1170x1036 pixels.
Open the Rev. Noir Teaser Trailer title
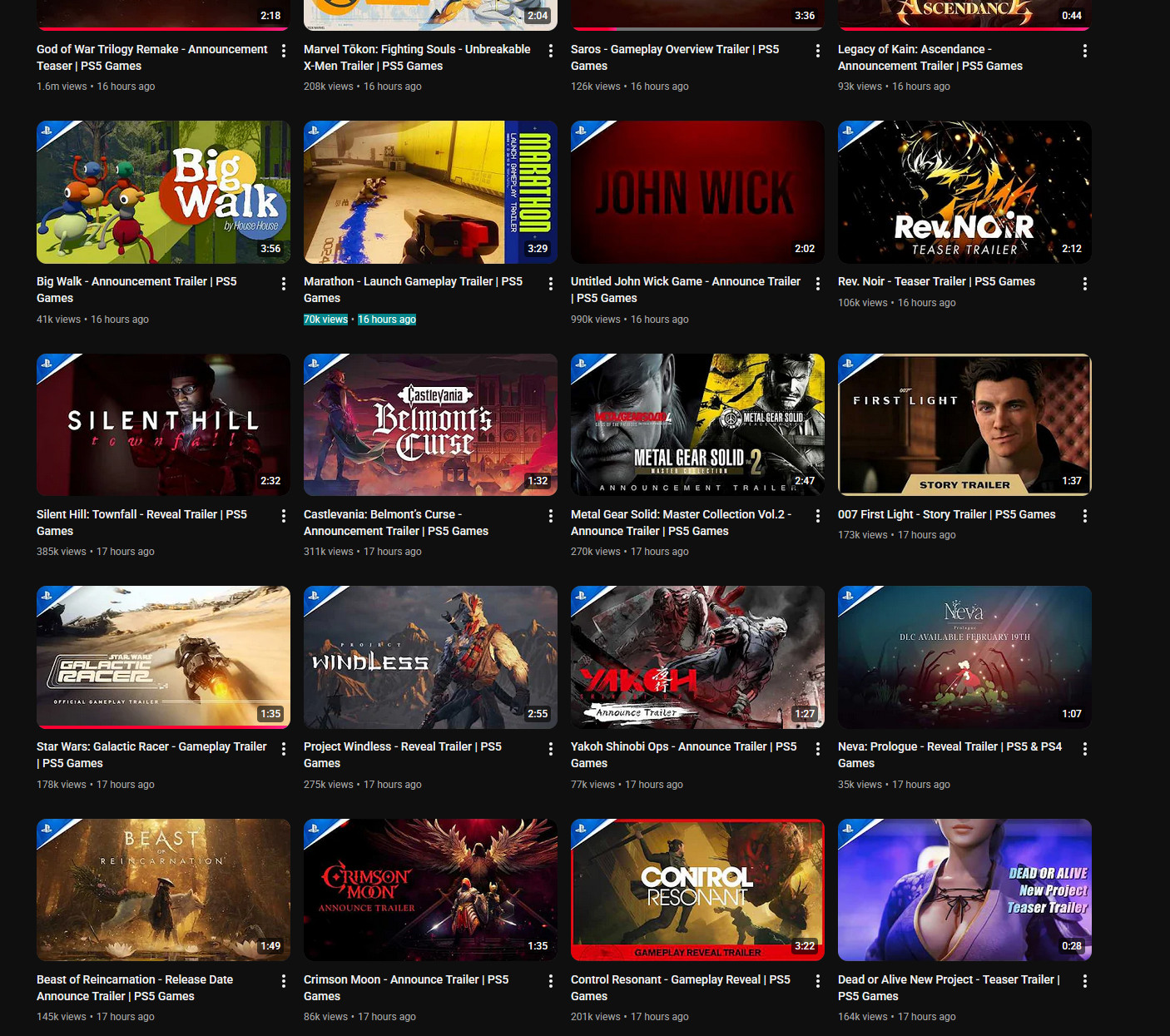pos(936,281)
